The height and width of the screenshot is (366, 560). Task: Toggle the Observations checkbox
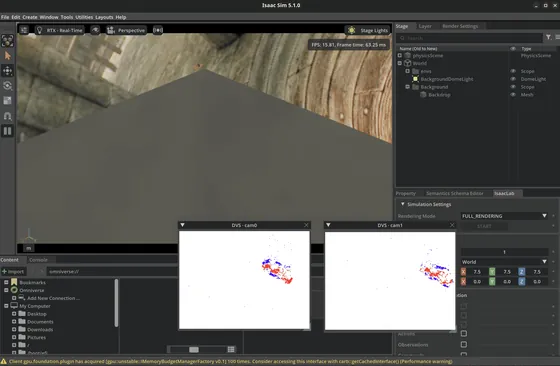click(x=464, y=344)
